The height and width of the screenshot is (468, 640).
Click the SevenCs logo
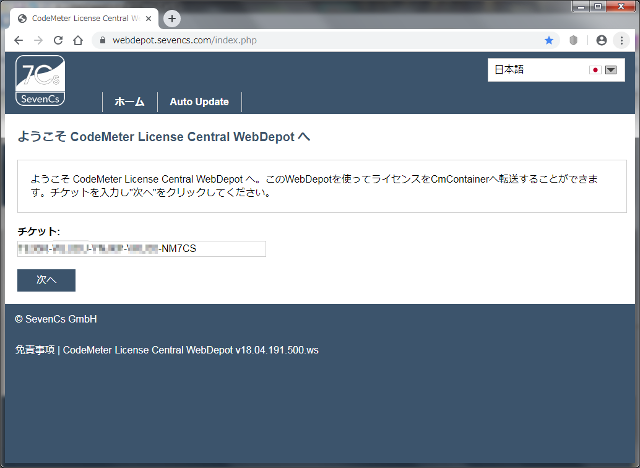click(x=40, y=81)
